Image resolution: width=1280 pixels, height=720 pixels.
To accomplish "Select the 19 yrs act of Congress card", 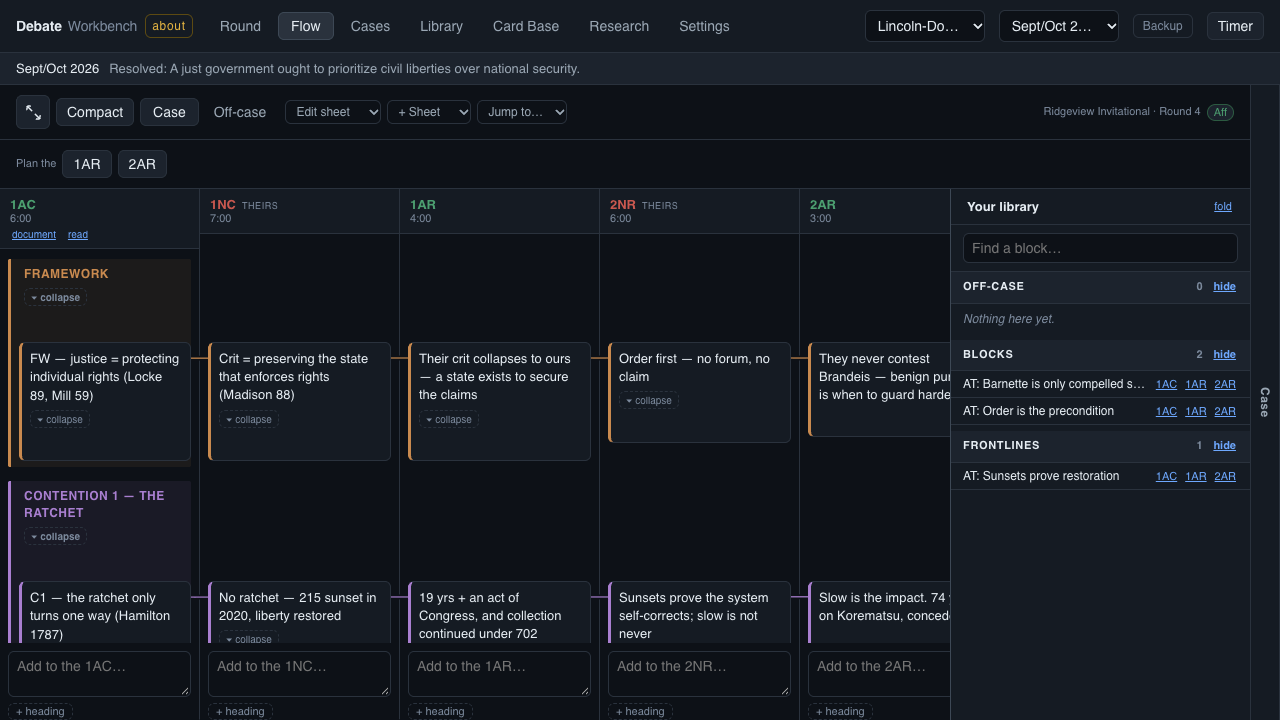I will pyautogui.click(x=499, y=613).
